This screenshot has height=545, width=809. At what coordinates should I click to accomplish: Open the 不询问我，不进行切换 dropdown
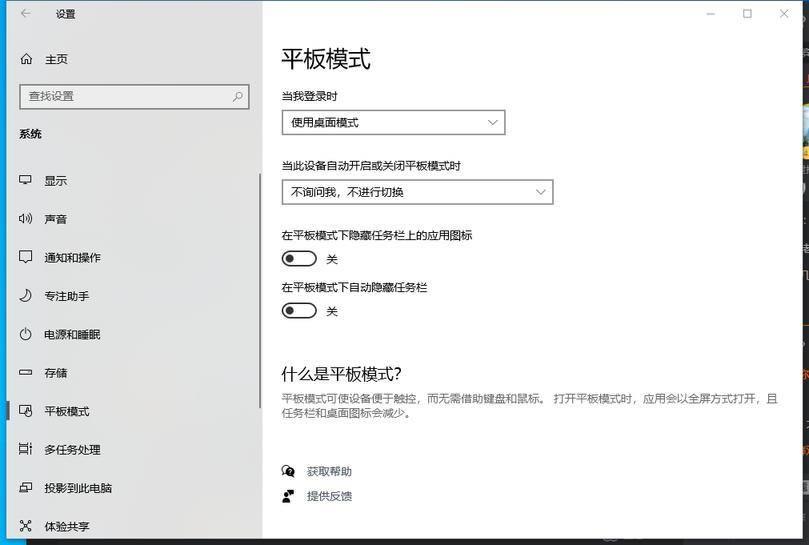[417, 193]
